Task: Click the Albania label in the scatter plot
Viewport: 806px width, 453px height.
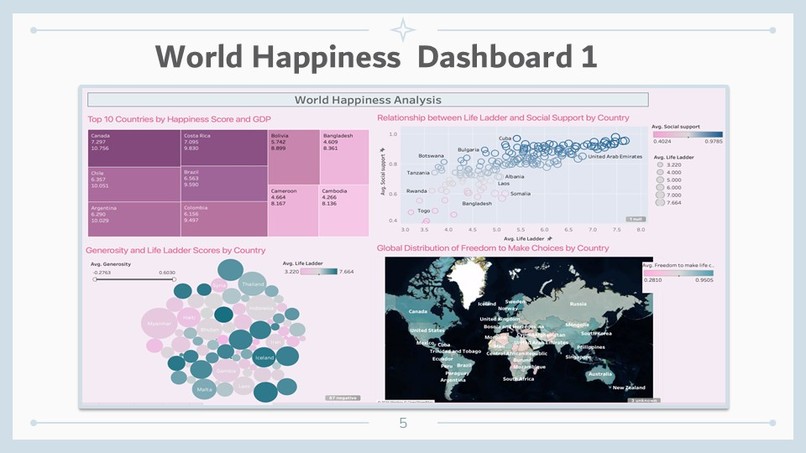Action: point(515,176)
